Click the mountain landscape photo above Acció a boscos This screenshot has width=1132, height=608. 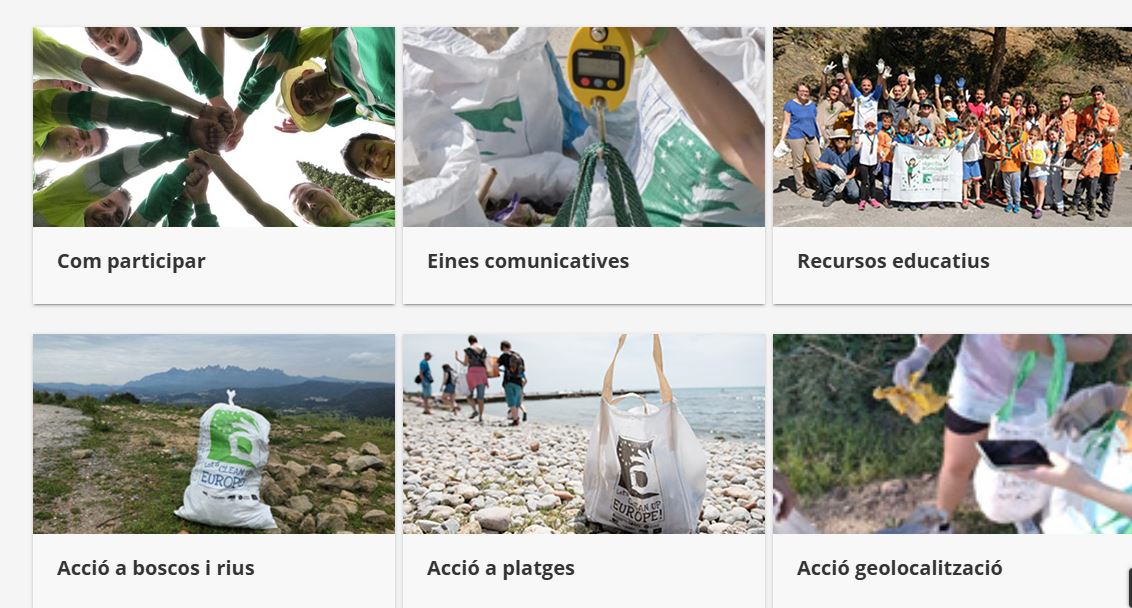point(214,434)
